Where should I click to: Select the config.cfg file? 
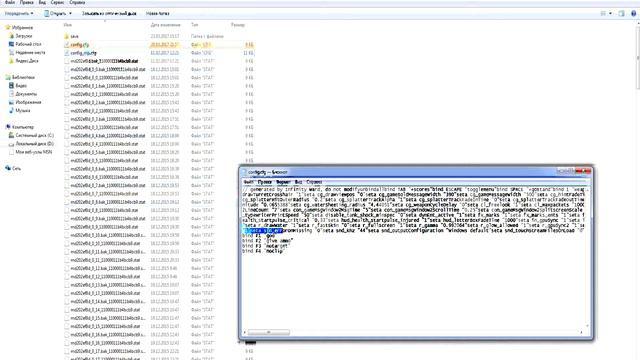tap(80, 44)
